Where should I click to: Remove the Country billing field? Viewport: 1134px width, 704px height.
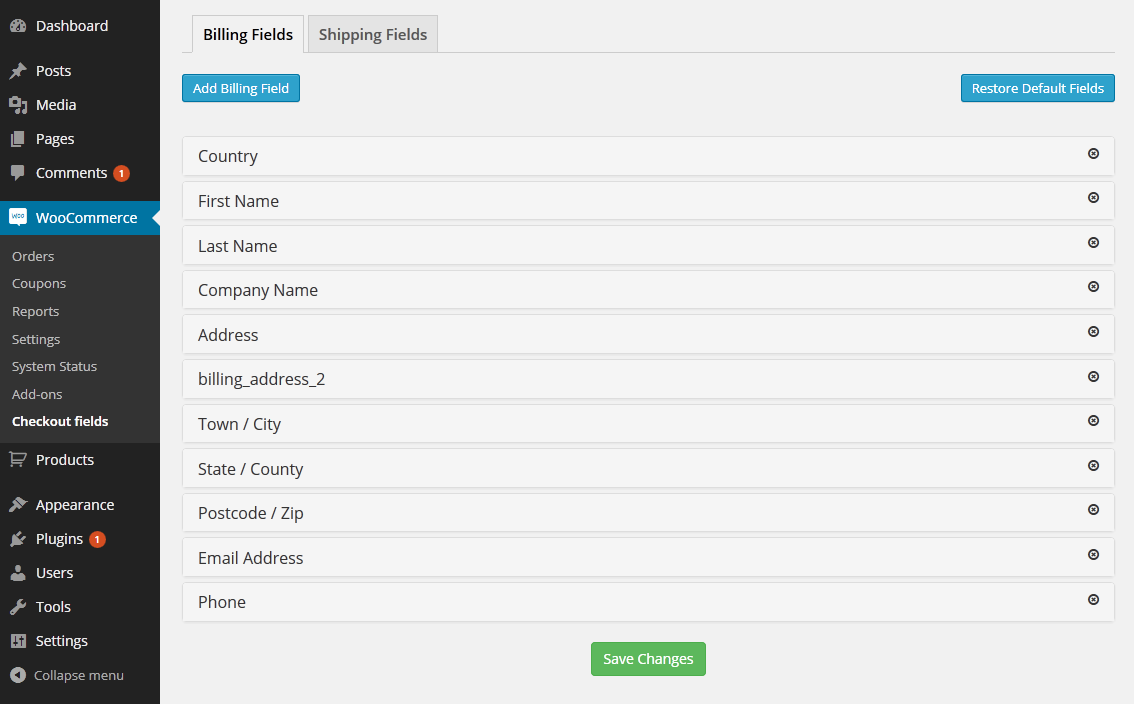pyautogui.click(x=1093, y=153)
